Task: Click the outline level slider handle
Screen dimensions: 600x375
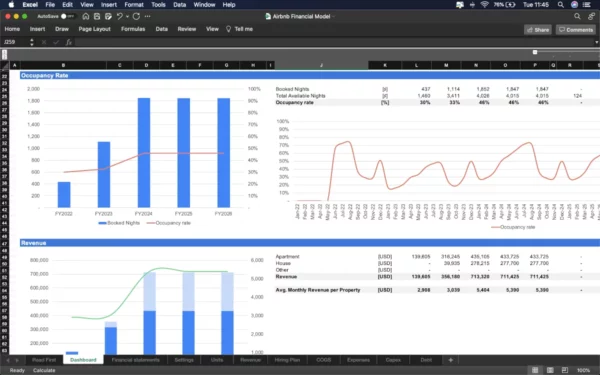Action: pyautogui.click(x=535, y=52)
